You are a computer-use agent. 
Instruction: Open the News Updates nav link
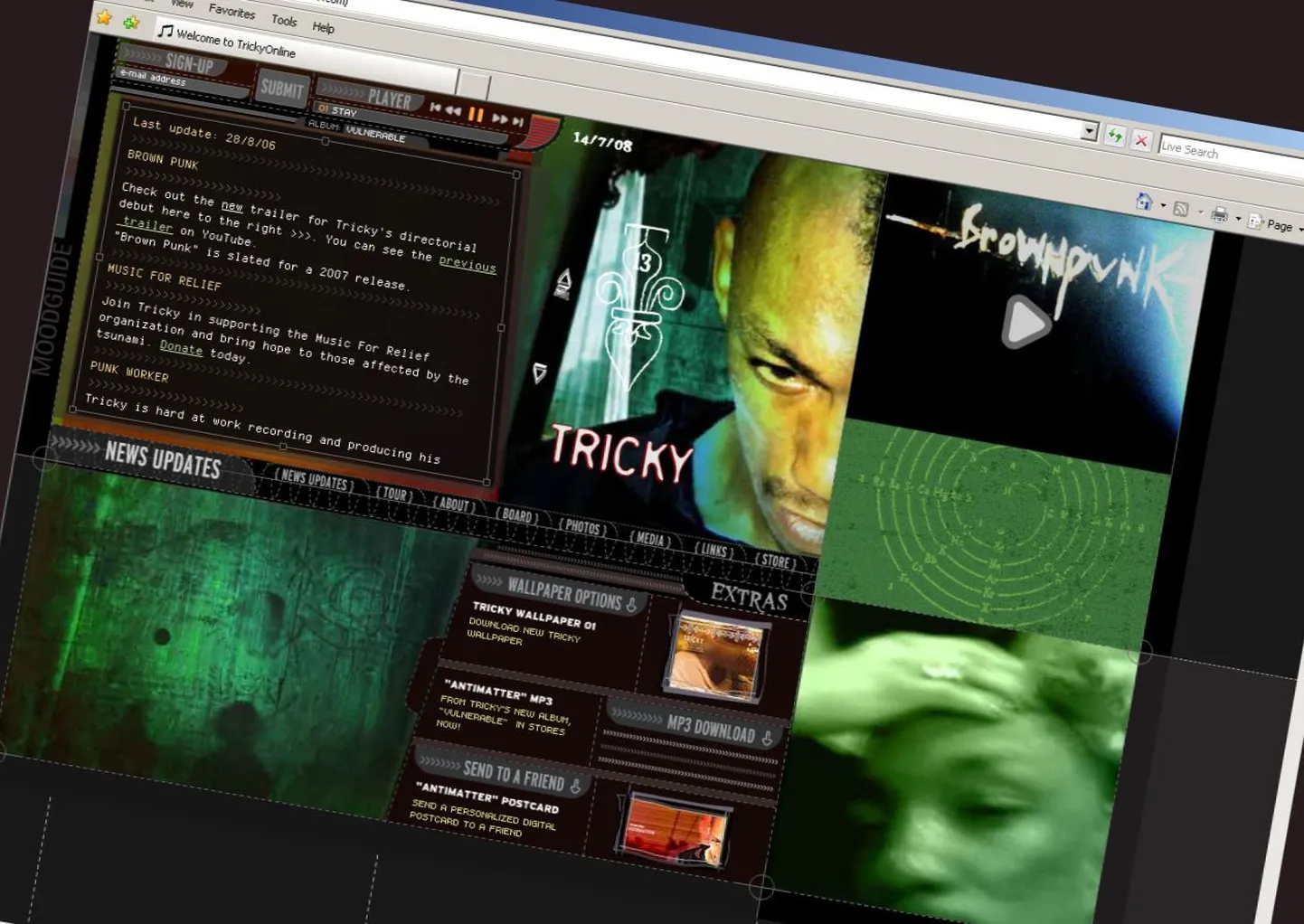tap(313, 480)
